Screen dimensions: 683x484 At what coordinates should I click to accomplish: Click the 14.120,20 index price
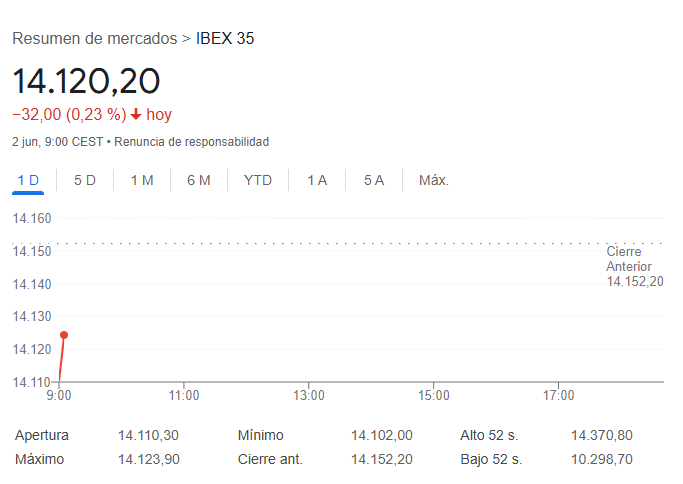coord(86,81)
